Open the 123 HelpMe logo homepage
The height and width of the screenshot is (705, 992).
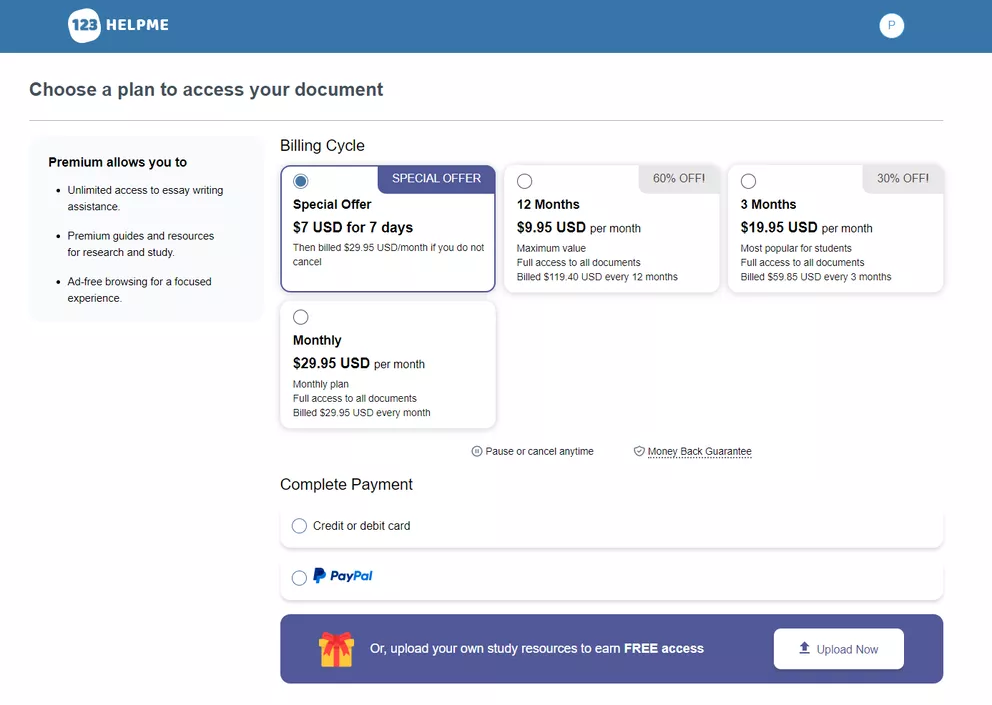coord(118,25)
